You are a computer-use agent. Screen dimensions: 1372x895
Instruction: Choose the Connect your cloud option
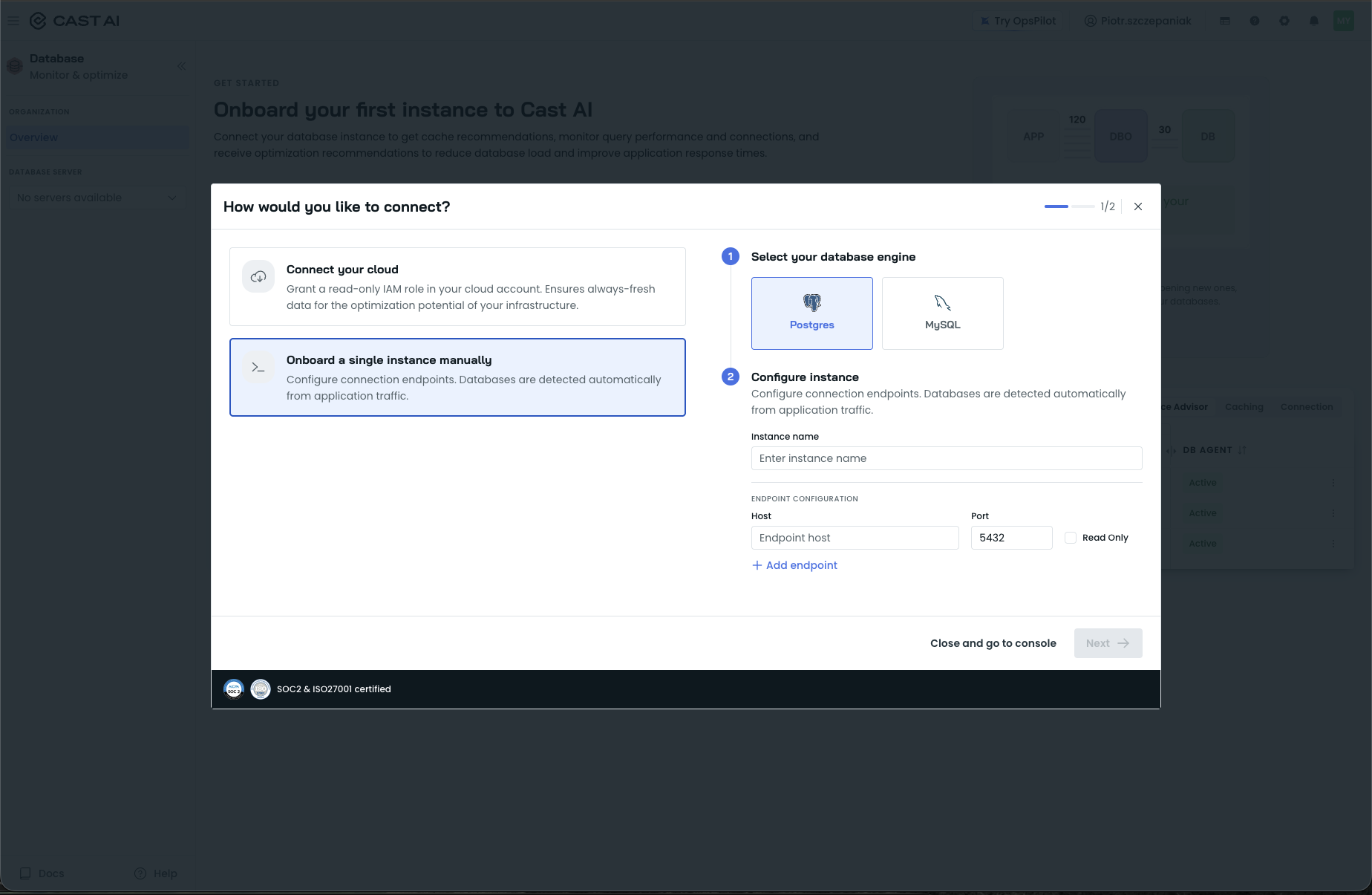[457, 287]
